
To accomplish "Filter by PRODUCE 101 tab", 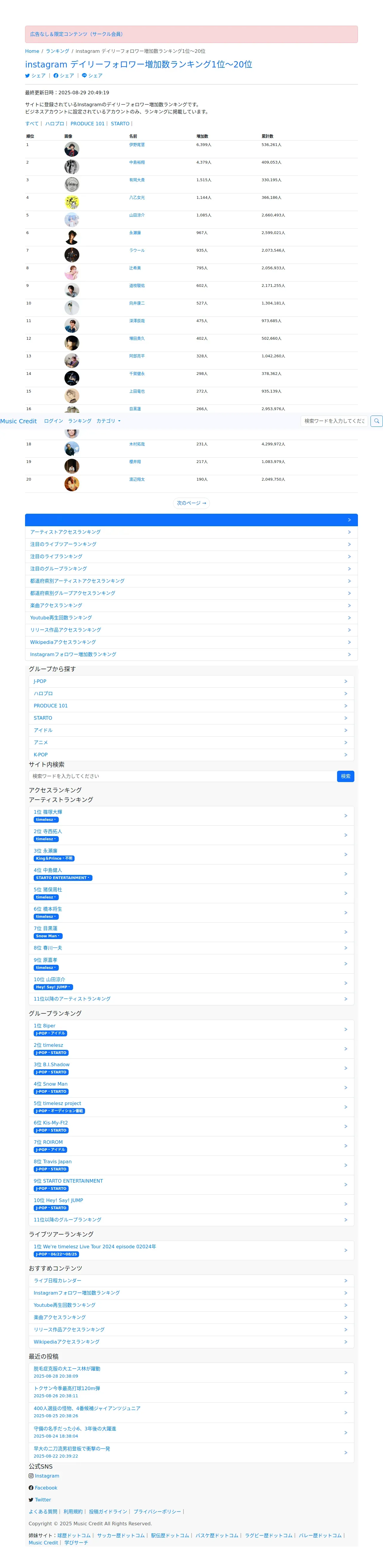I will tap(87, 124).
